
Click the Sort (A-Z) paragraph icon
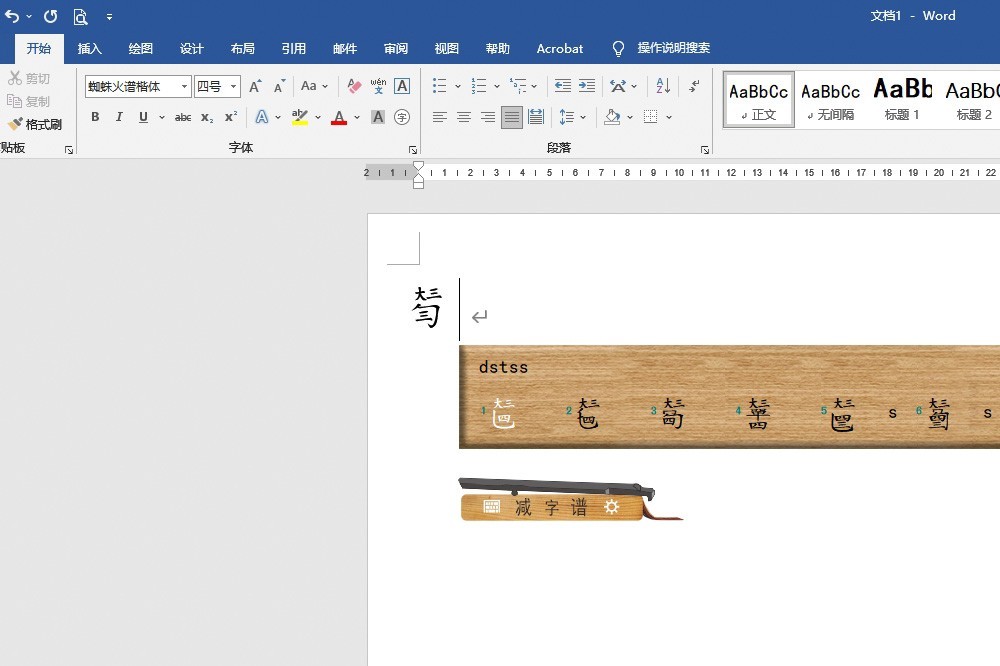[x=663, y=87]
